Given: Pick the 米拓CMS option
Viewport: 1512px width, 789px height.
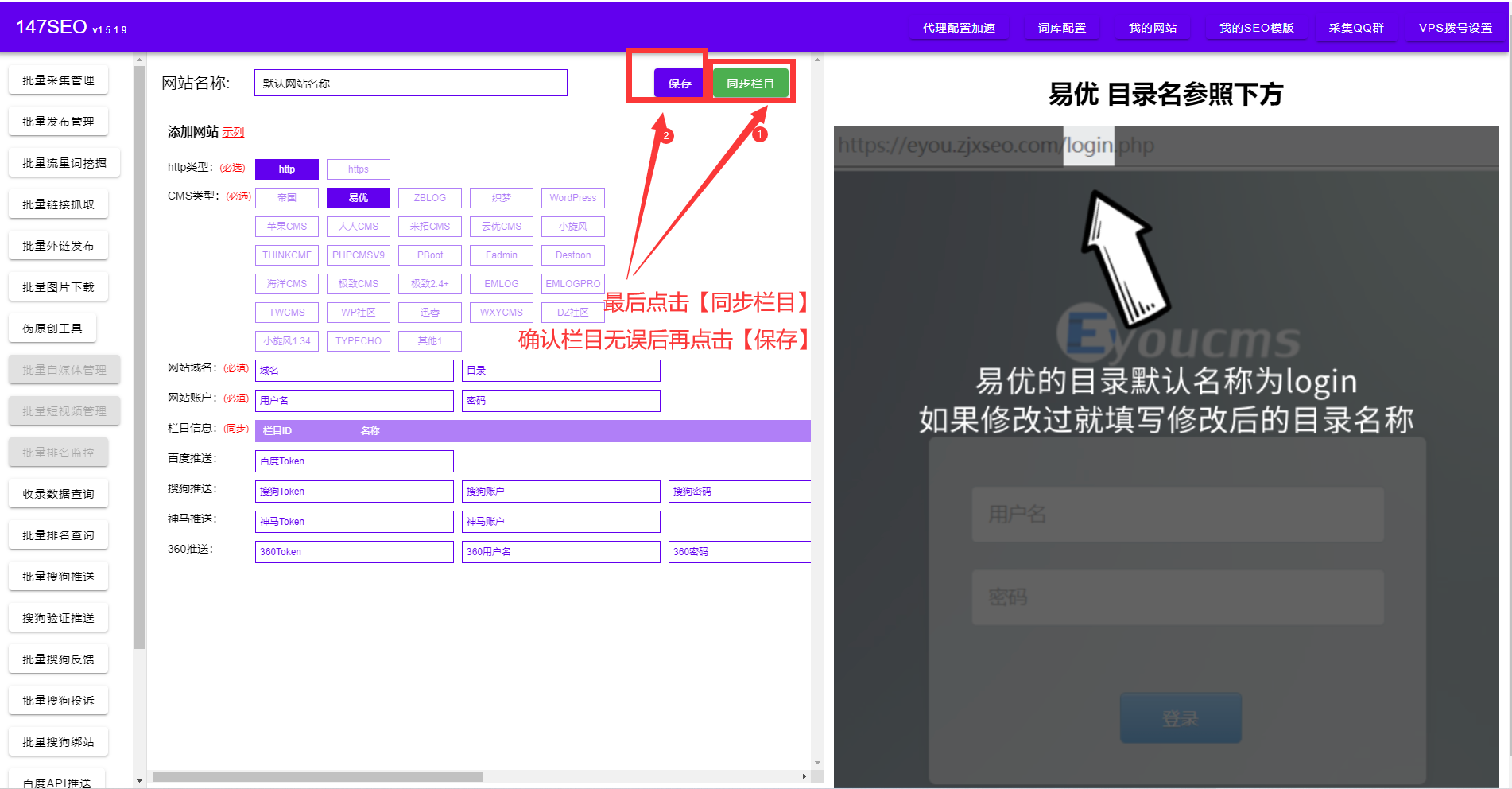Looking at the screenshot, I should tap(430, 227).
